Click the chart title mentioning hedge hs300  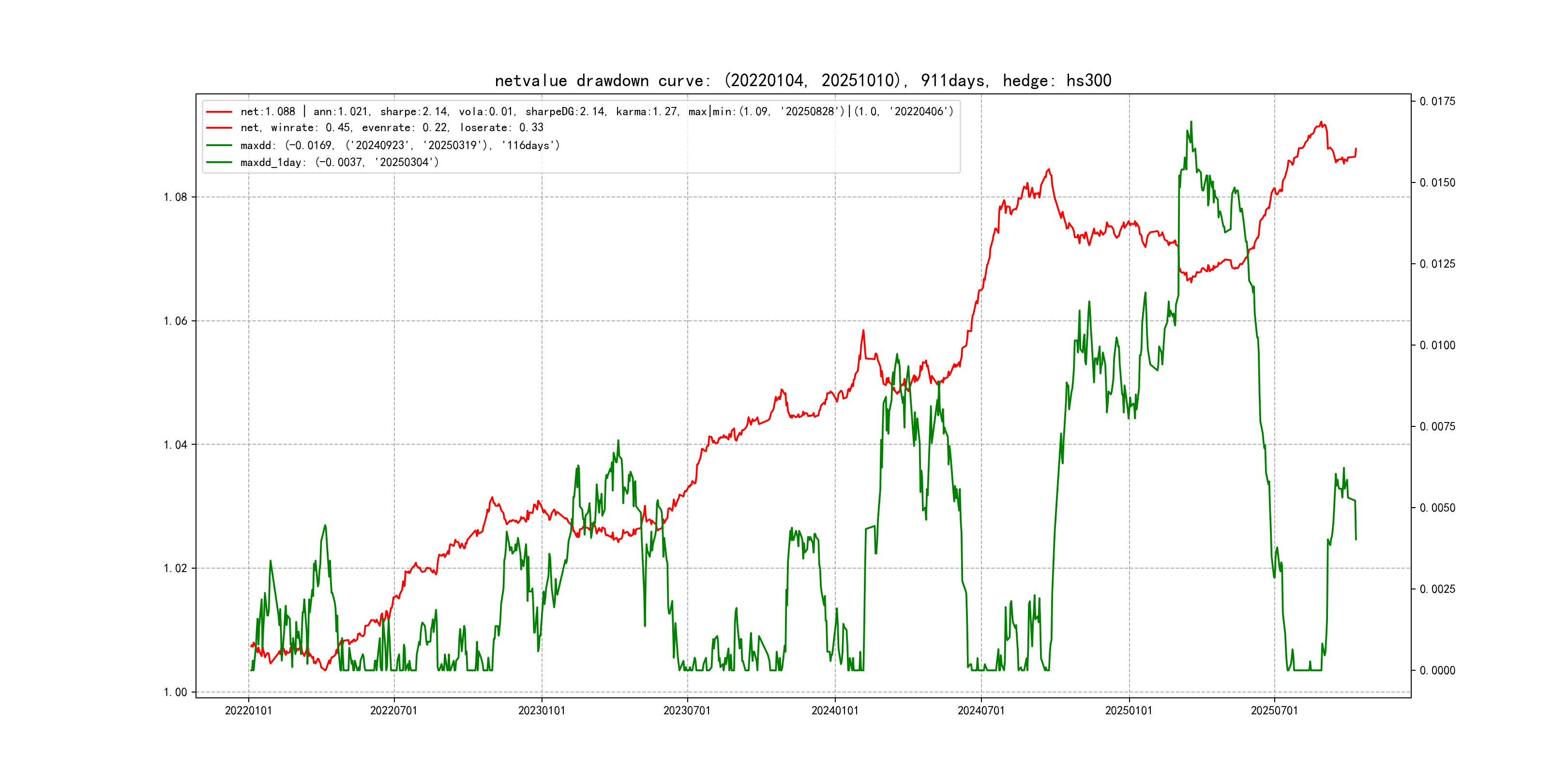pyautogui.click(x=802, y=80)
